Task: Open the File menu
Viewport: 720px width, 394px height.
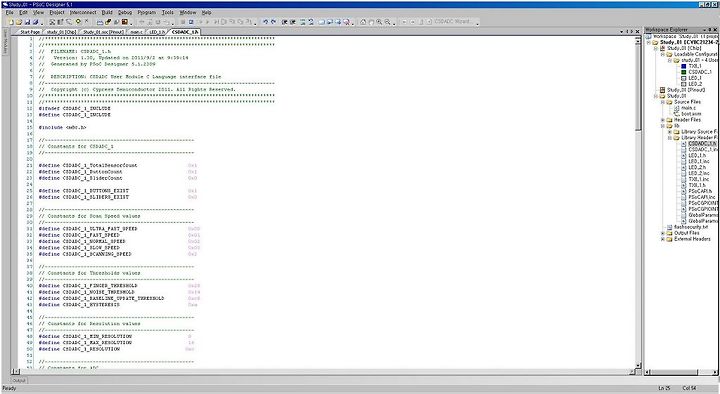Action: pyautogui.click(x=10, y=12)
